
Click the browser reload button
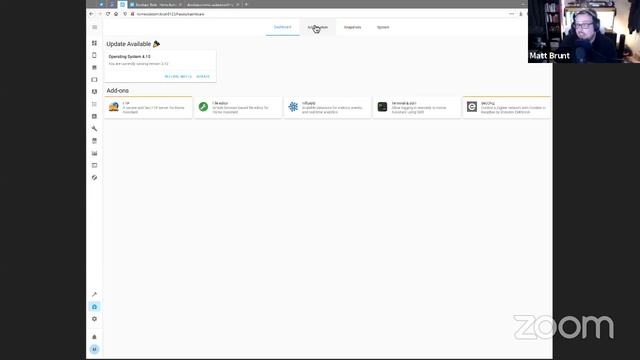tap(108, 14)
